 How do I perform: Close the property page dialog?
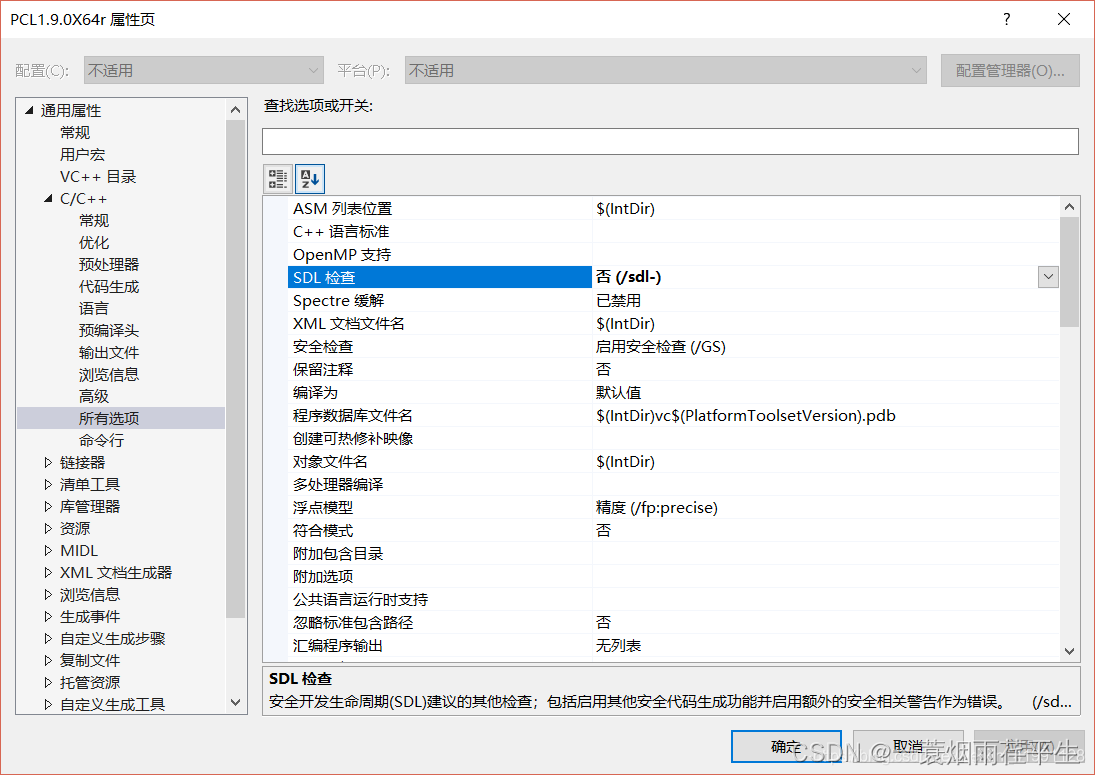(x=1064, y=19)
